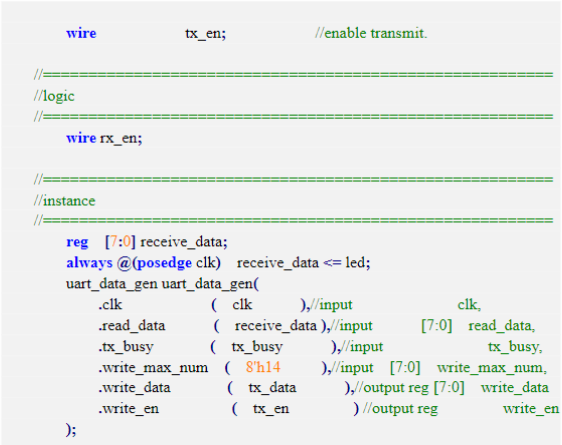Click the '.read_data' port name
Image resolution: width=562 pixels, height=445 pixels.
tap(132, 326)
